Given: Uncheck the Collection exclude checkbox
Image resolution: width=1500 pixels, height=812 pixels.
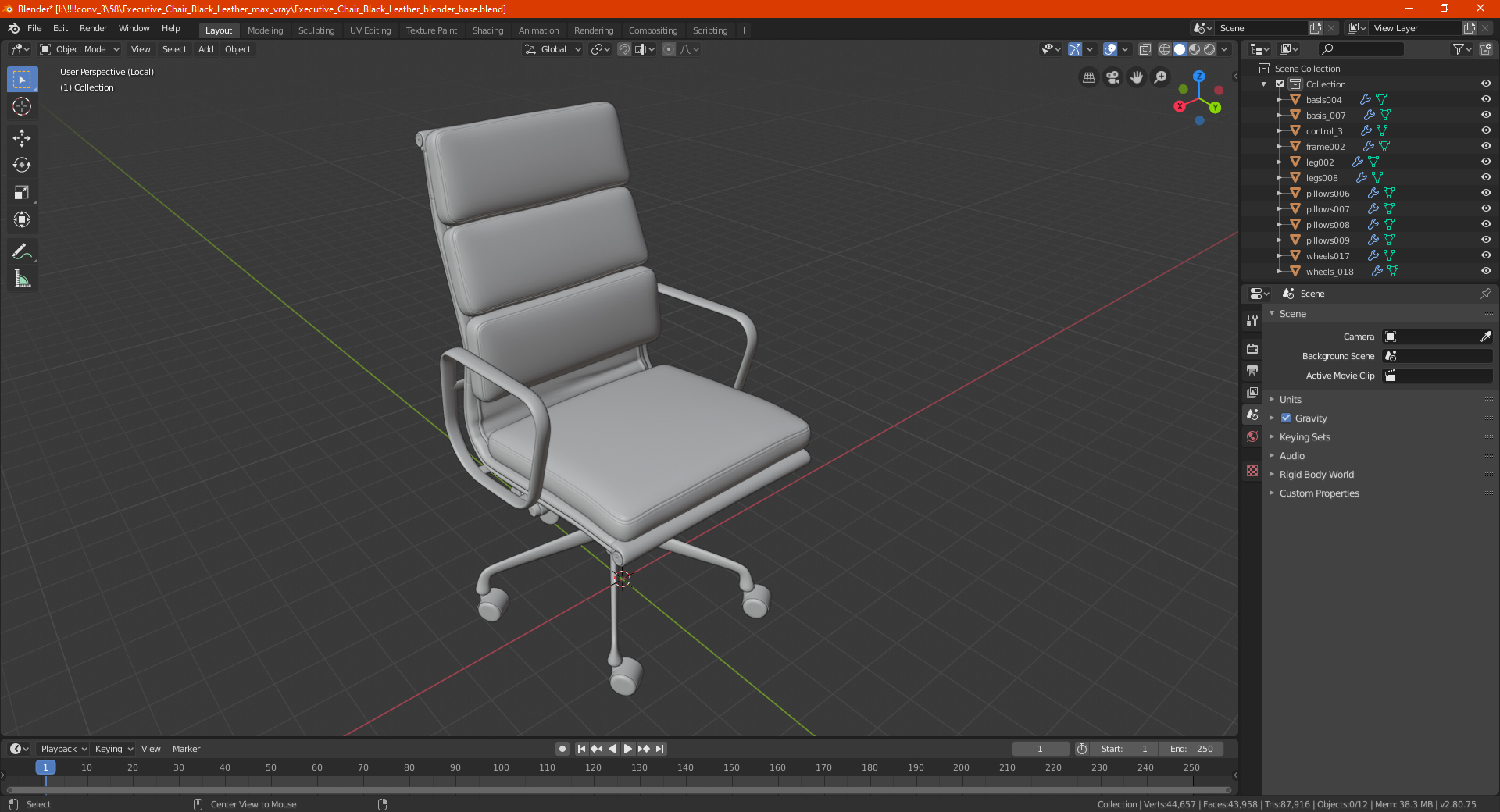Looking at the screenshot, I should tap(1280, 84).
